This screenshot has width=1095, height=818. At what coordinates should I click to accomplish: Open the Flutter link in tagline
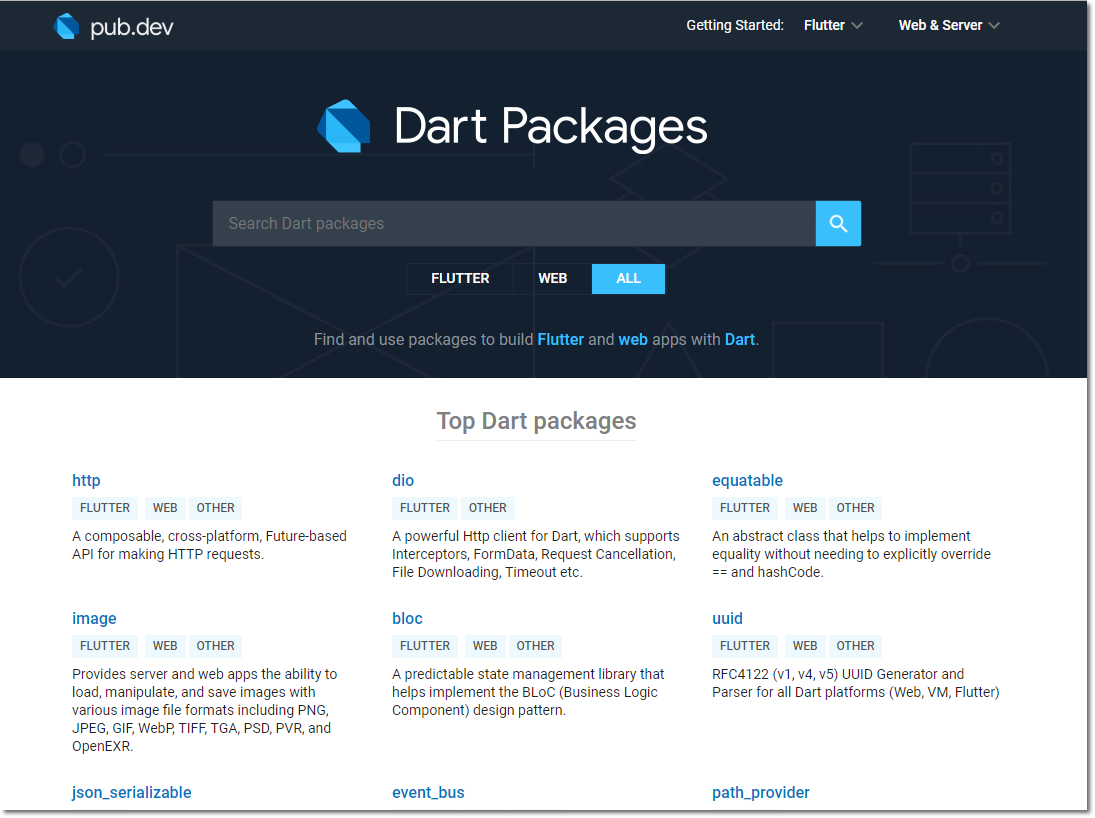560,339
